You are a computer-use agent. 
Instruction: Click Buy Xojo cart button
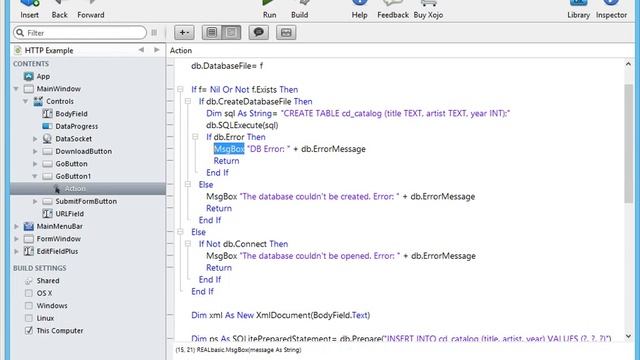428,9
